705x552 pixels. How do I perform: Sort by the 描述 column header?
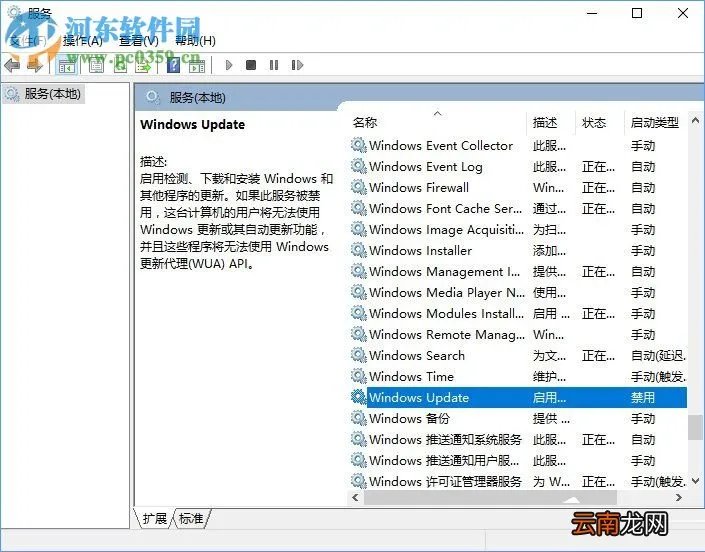tap(551, 122)
